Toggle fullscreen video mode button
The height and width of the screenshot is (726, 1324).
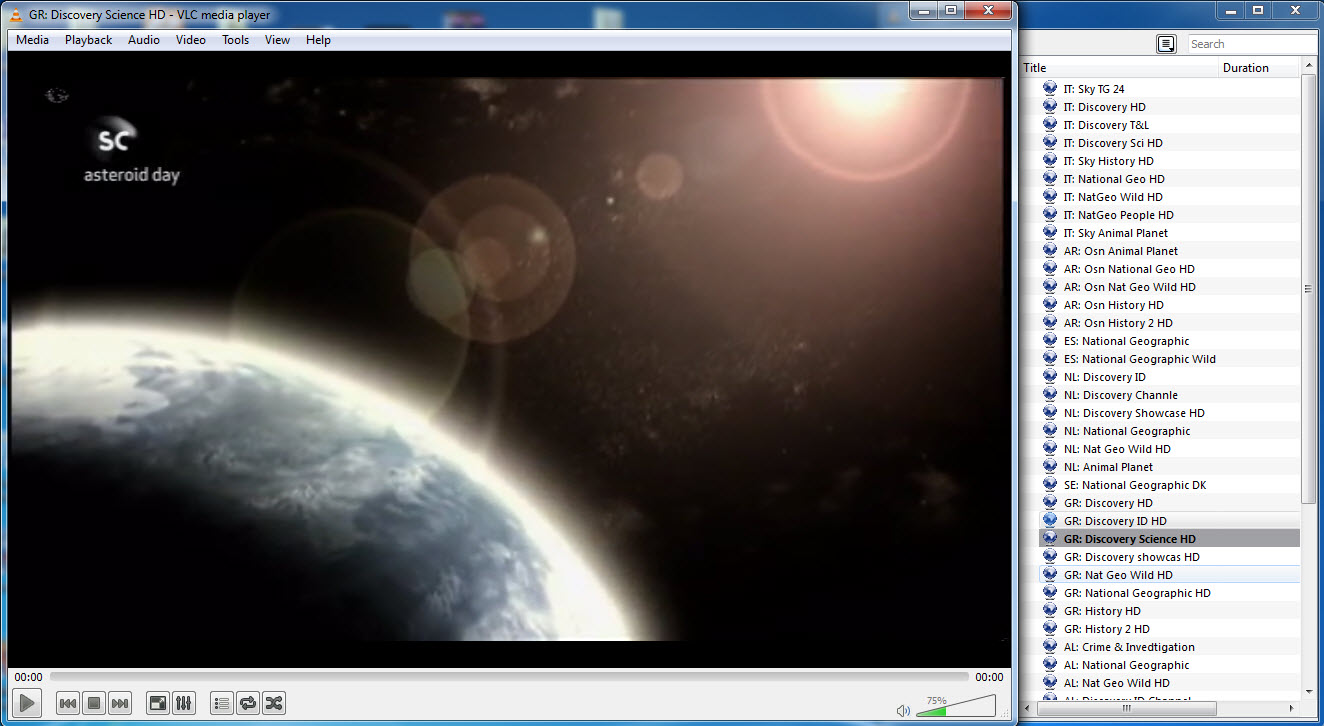tap(158, 703)
